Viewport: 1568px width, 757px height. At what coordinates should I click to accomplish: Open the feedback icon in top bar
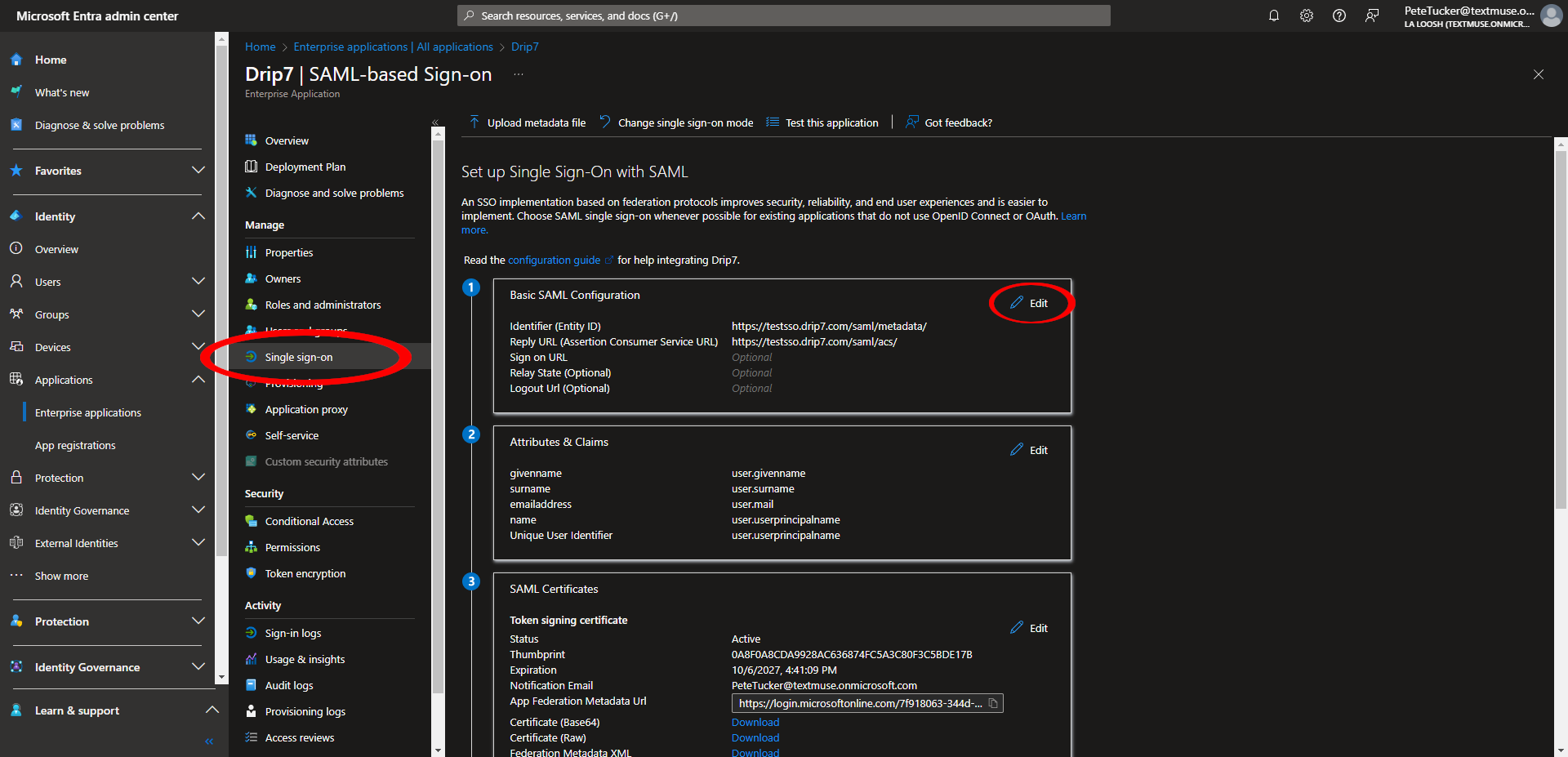pos(1372,16)
